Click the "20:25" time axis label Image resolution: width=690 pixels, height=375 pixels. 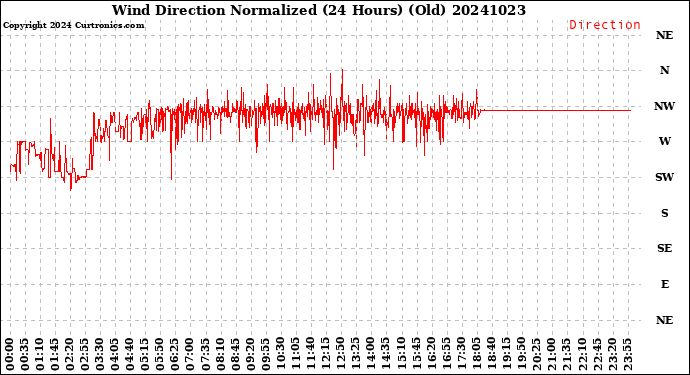coord(536,355)
